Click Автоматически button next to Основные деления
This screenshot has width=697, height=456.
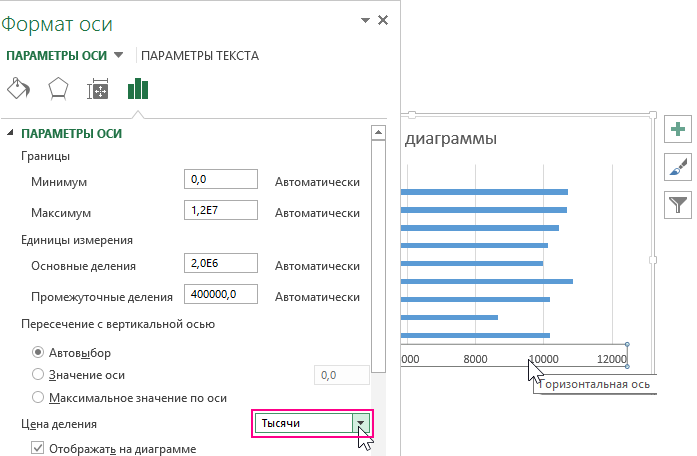pos(317,266)
